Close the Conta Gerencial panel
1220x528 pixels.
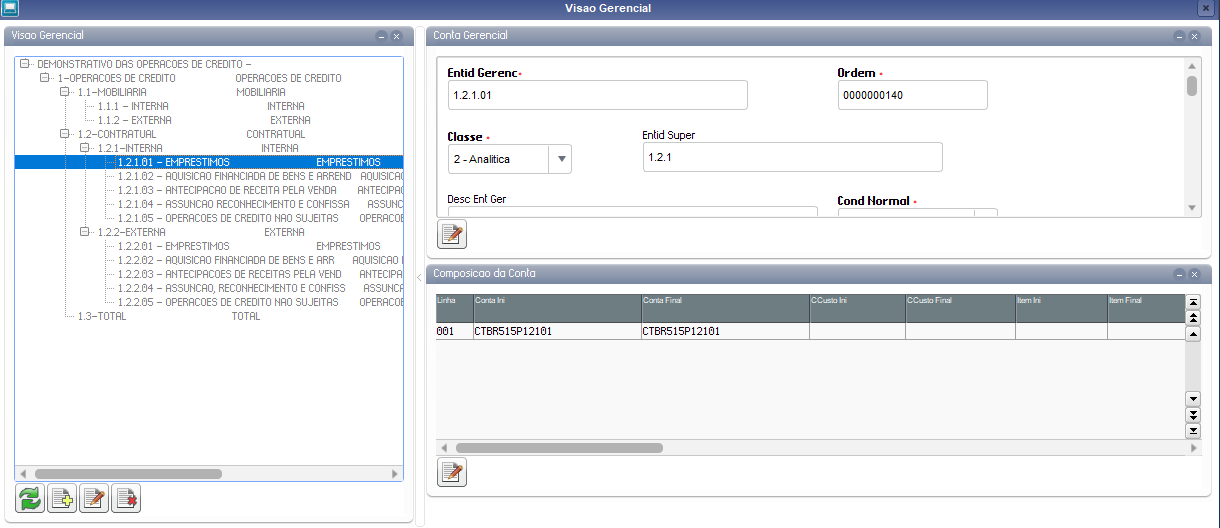coord(1194,36)
